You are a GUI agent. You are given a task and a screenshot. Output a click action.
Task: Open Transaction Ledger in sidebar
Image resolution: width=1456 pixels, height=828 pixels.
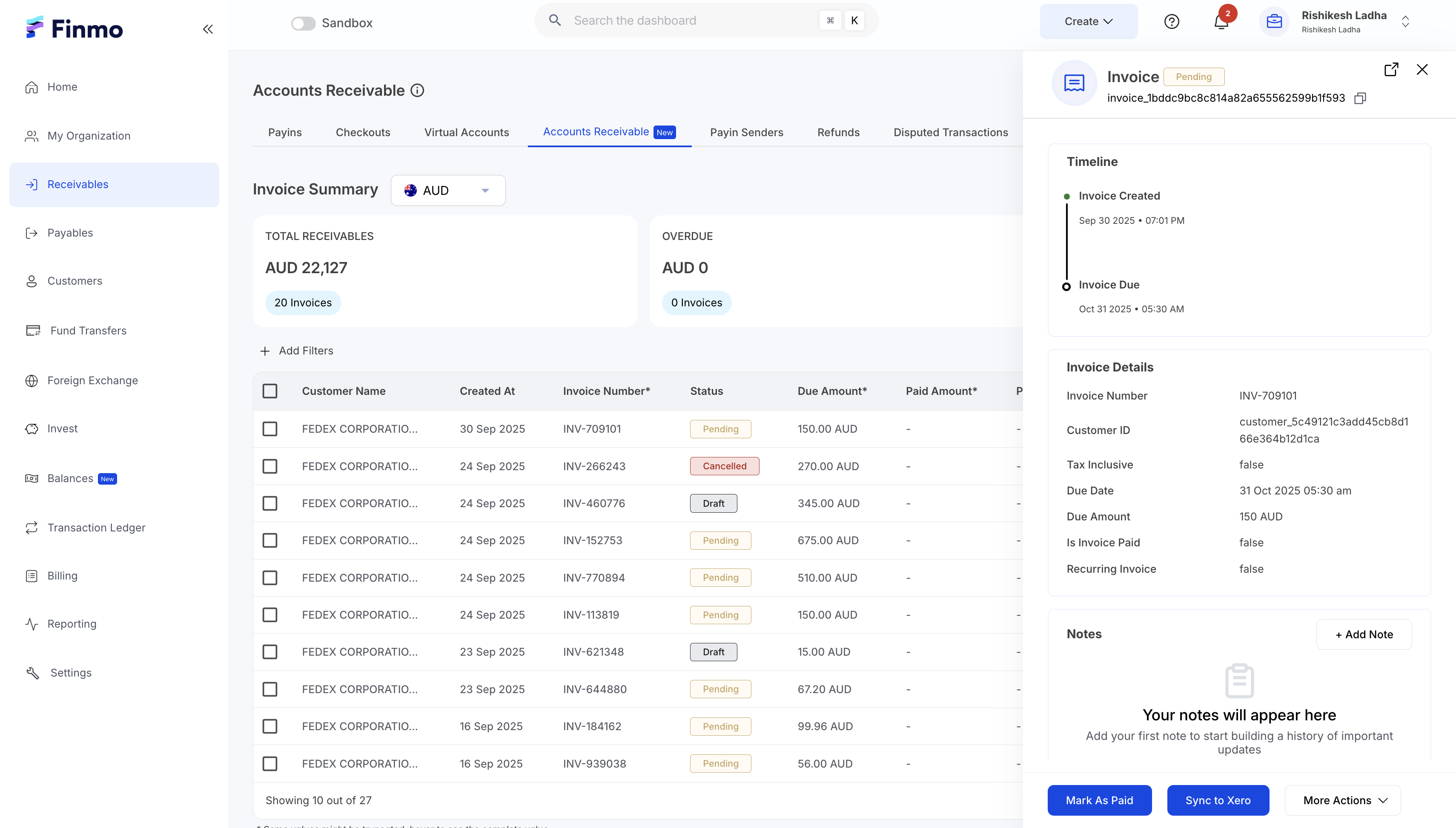96,528
